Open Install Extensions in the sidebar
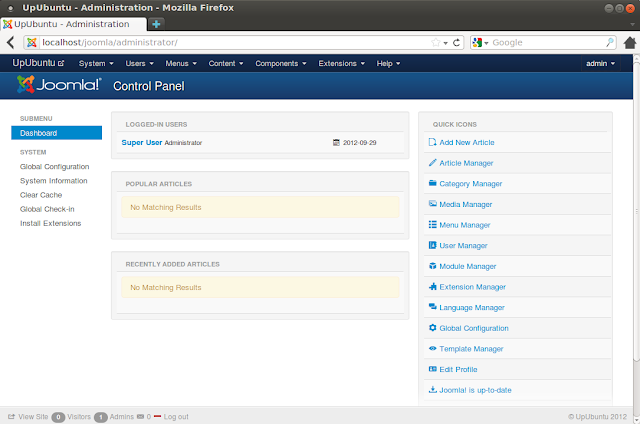 pyautogui.click(x=51, y=223)
